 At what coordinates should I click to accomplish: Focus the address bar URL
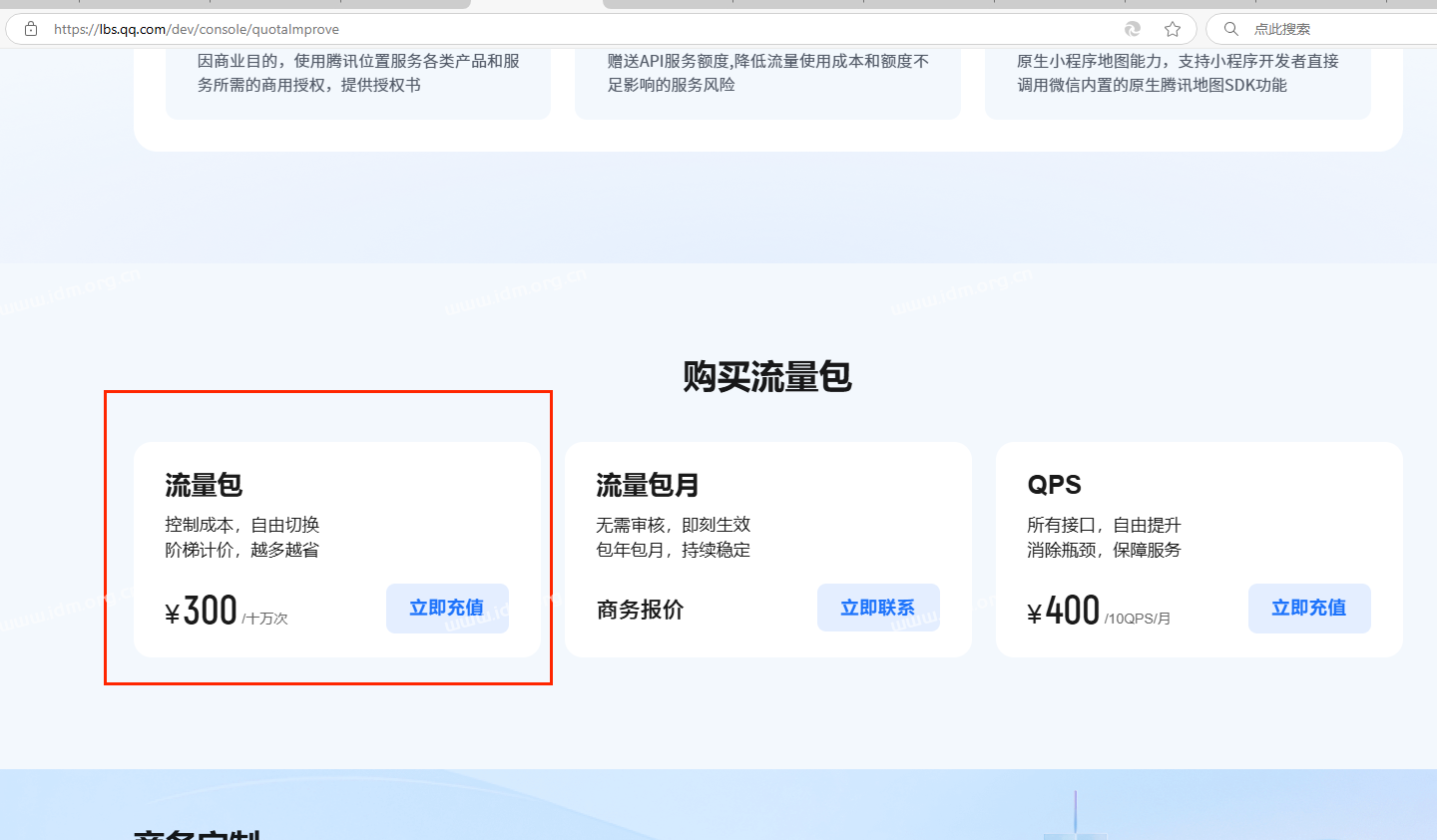tap(197, 29)
